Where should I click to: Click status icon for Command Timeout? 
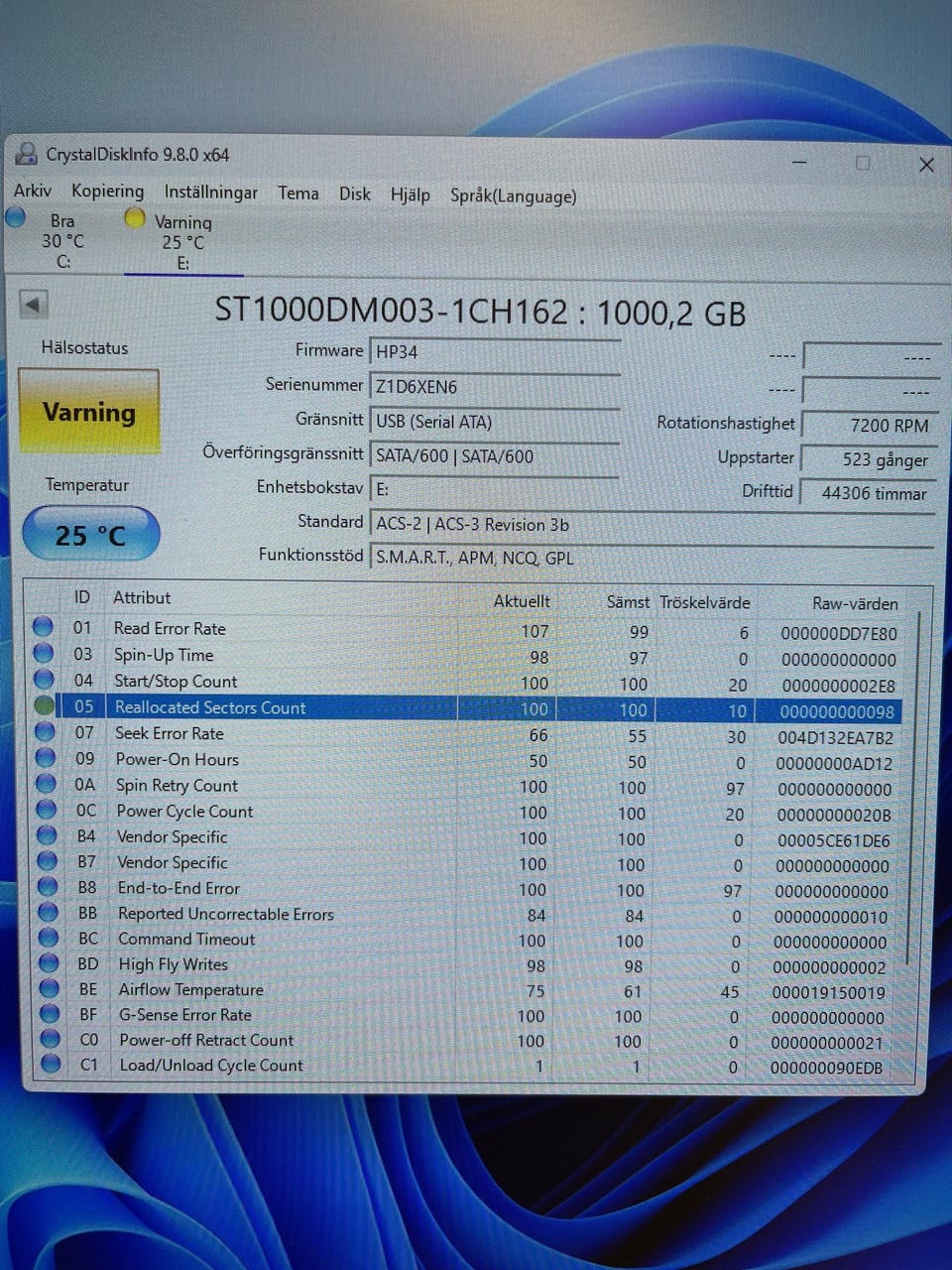49,938
